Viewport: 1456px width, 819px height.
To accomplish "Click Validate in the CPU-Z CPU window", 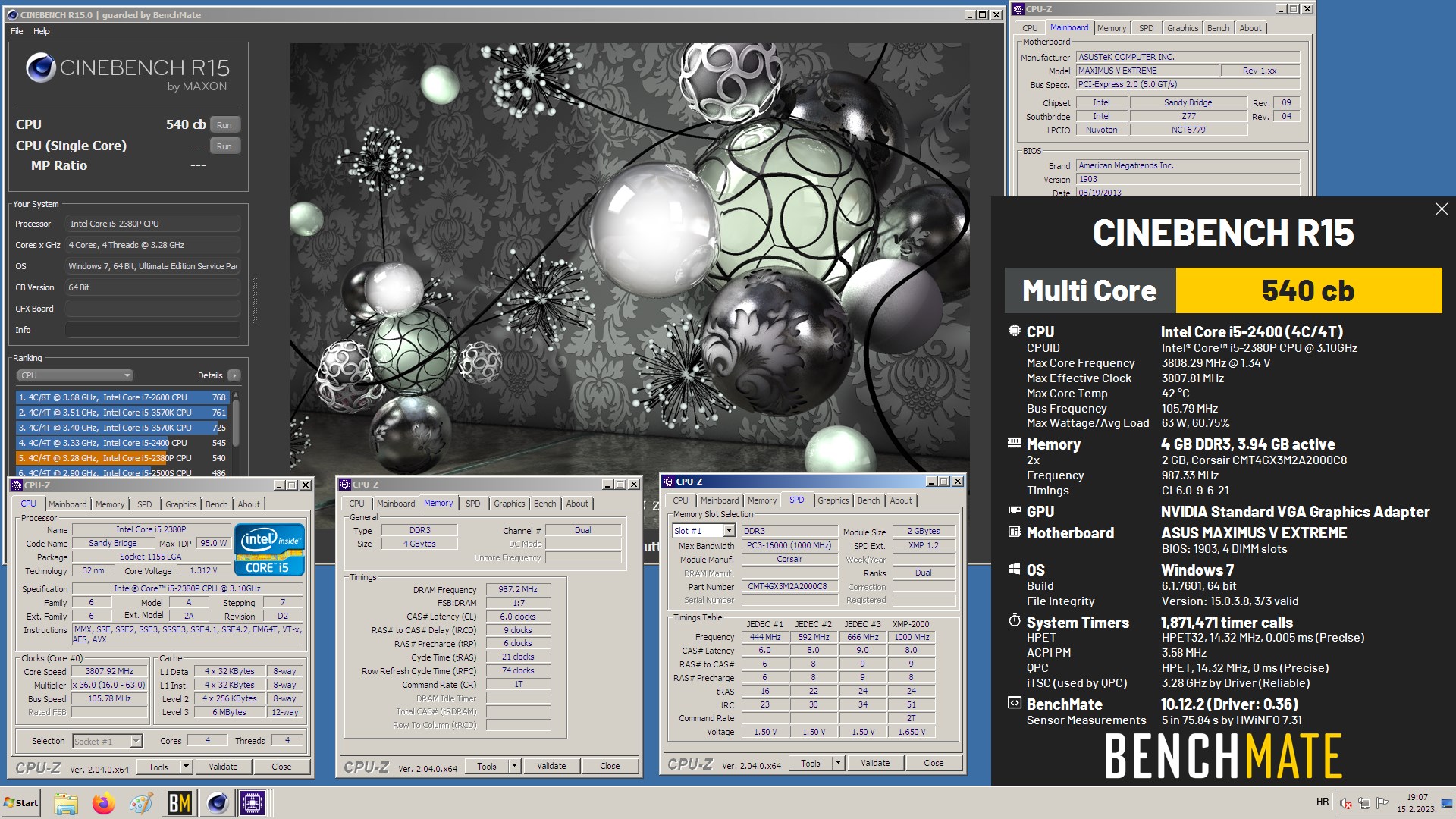I will [x=223, y=767].
